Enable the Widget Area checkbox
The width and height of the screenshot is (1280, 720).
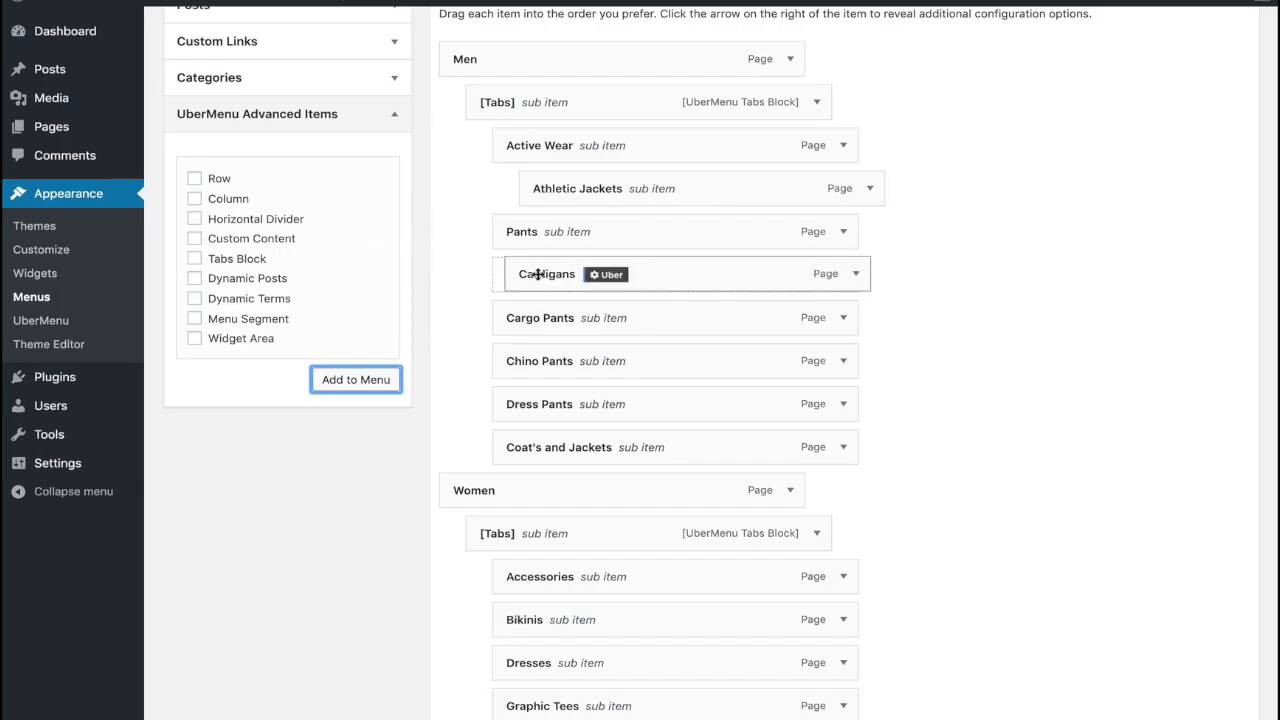pyautogui.click(x=194, y=338)
